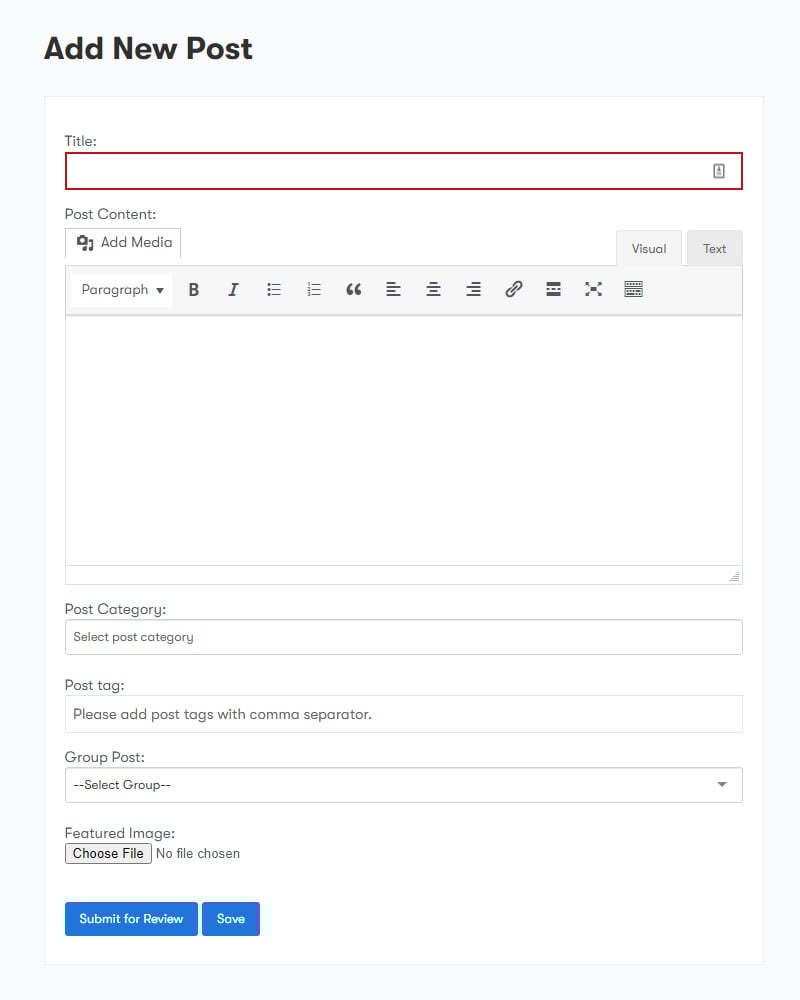Choose a featured image file
Image resolution: width=800 pixels, height=1000 pixels.
tap(108, 853)
